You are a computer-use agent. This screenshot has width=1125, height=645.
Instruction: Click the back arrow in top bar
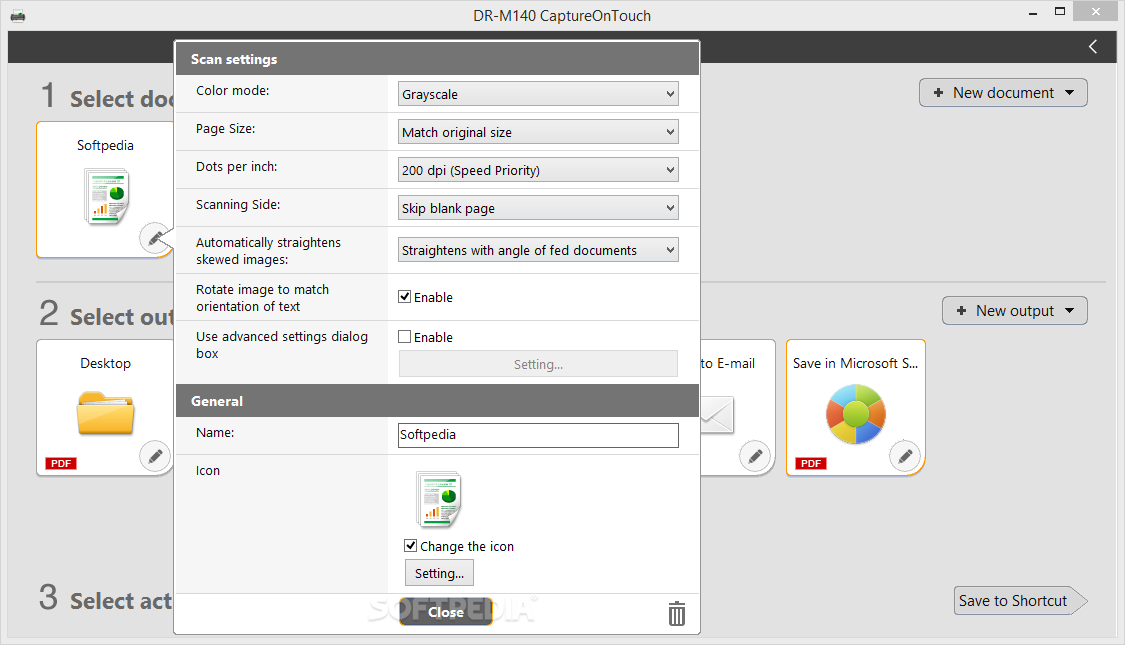(x=1093, y=47)
